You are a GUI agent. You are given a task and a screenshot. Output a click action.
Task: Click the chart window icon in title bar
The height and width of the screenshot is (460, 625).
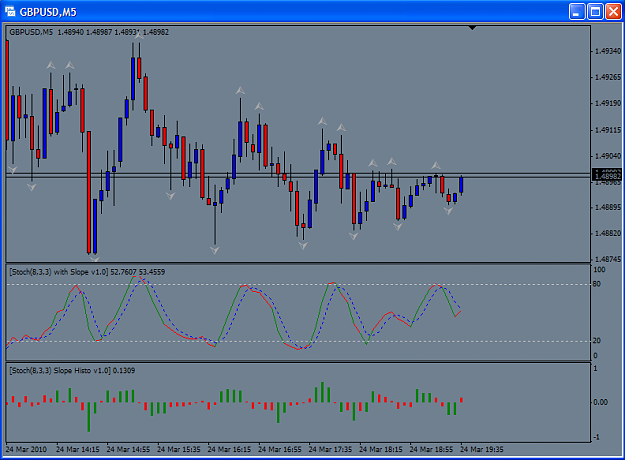click(x=10, y=12)
